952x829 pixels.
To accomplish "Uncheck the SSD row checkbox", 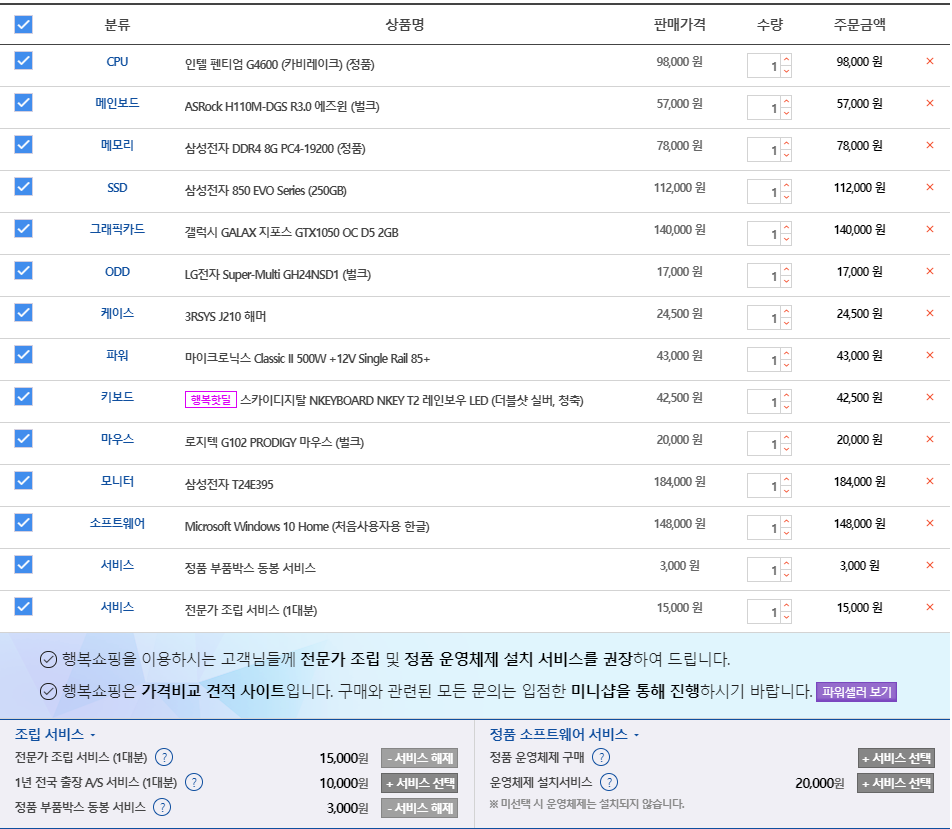I will point(23,186).
